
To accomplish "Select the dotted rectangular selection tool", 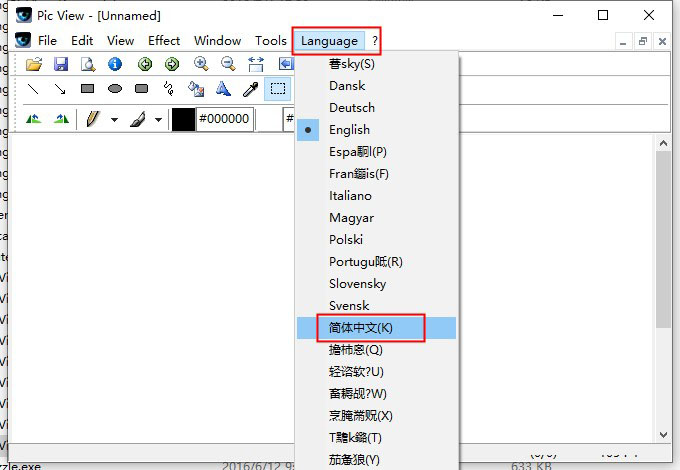I will [x=278, y=89].
